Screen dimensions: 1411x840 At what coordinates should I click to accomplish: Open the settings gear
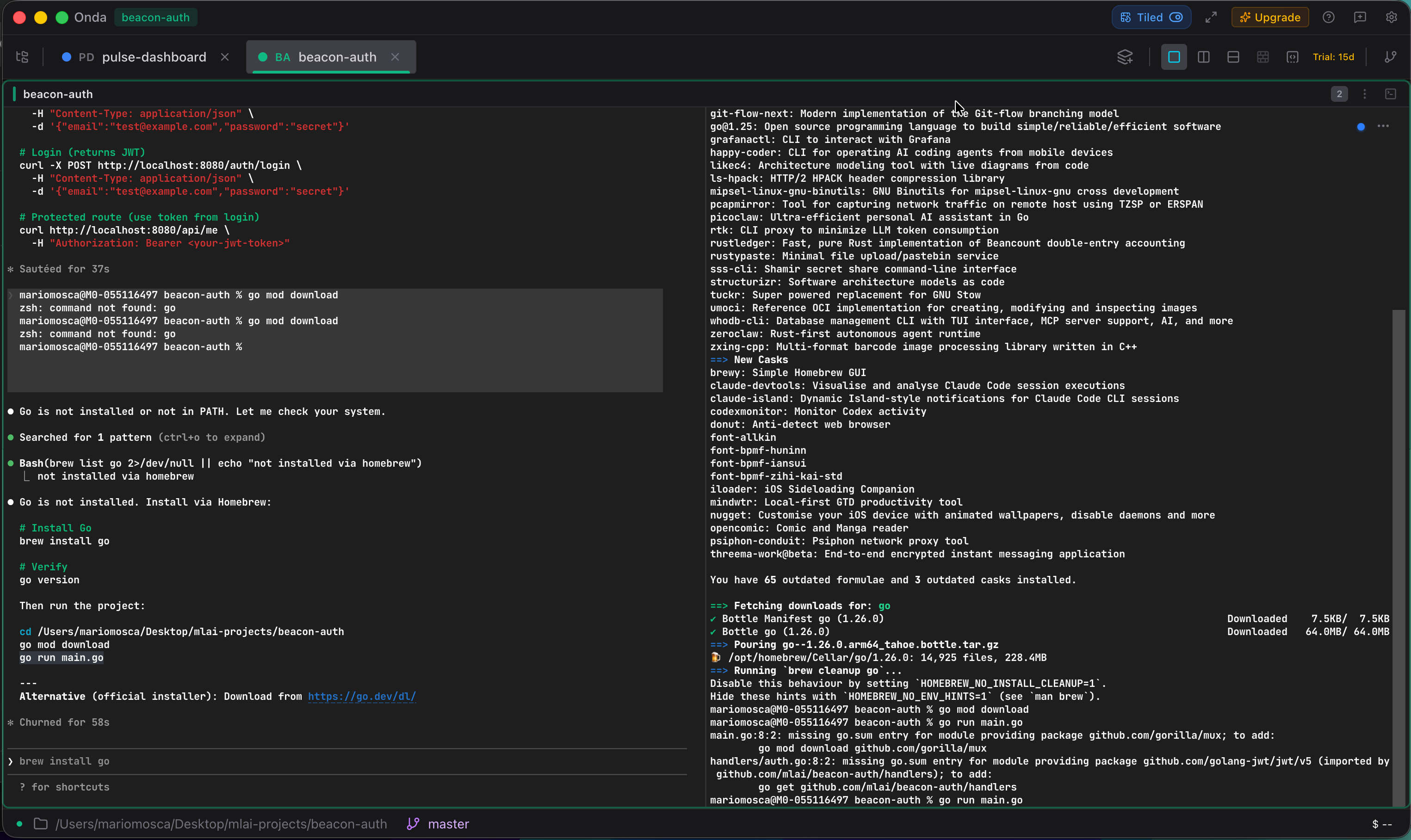(1392, 17)
